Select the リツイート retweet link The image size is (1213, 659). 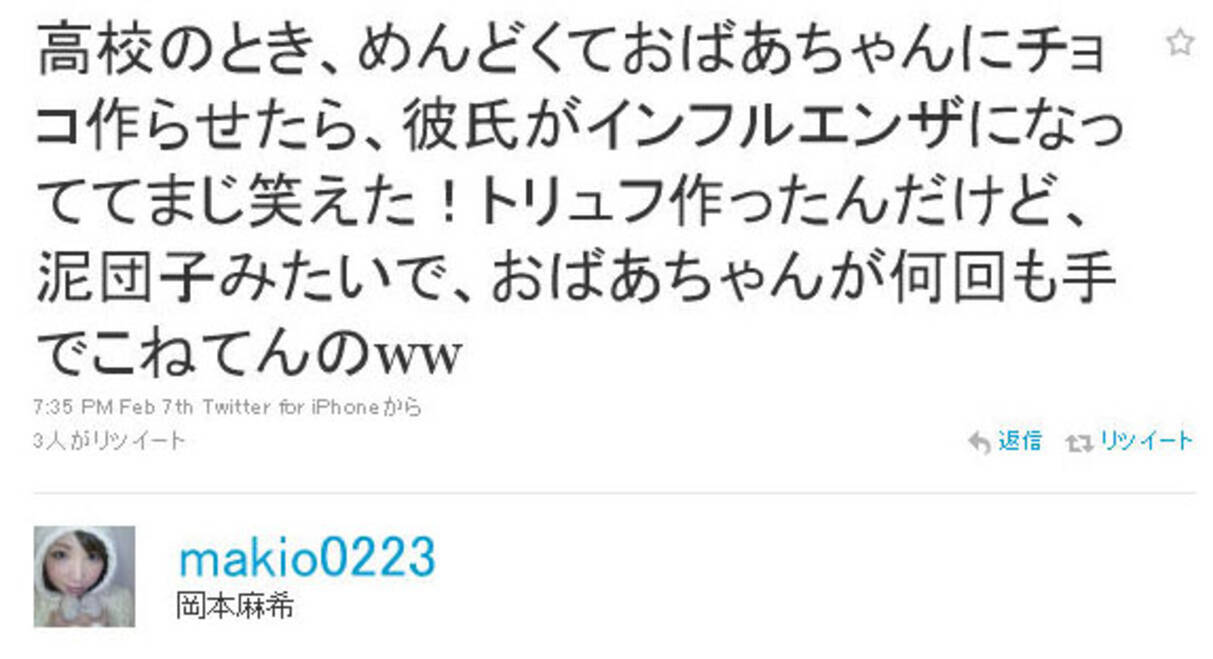coord(1146,441)
